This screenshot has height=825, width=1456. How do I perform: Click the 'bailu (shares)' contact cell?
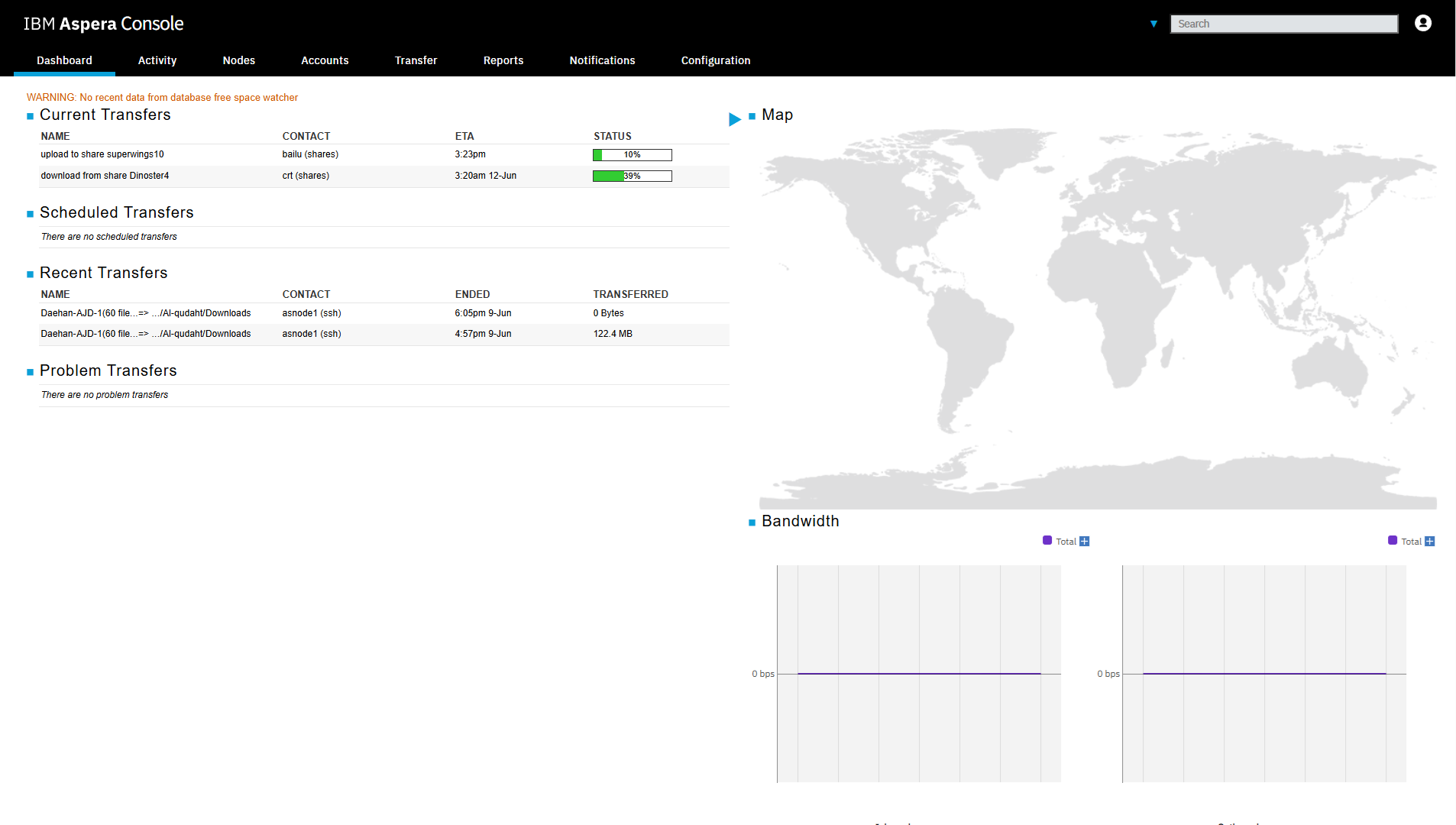(310, 154)
